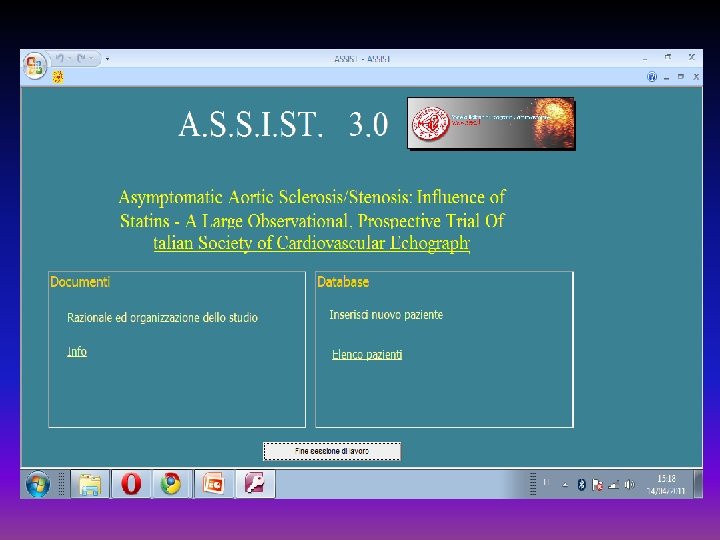
Task: Open the Office button menu
Action: click(35, 65)
